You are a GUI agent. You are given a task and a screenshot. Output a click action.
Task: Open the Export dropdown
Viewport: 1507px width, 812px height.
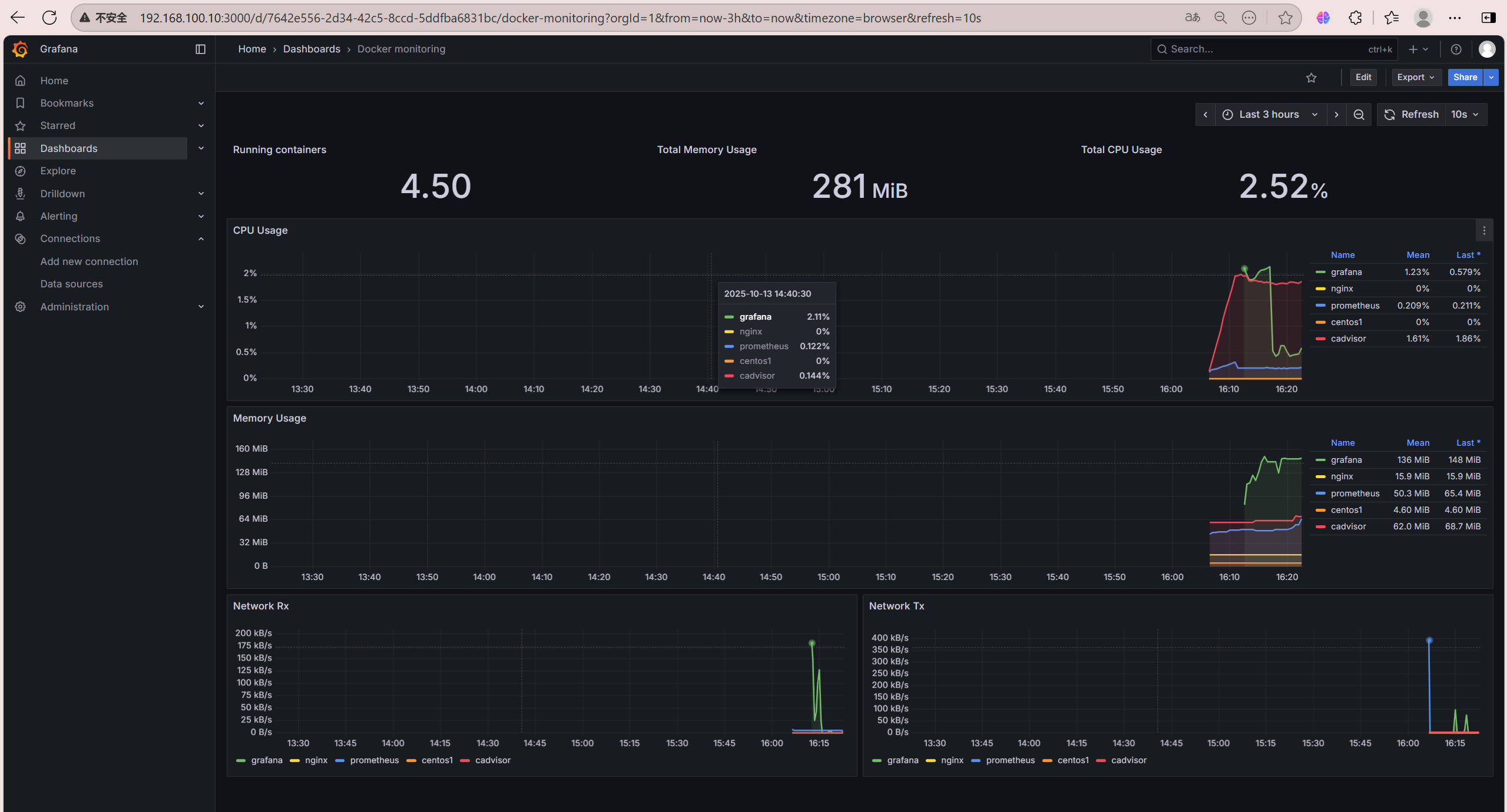point(1416,78)
